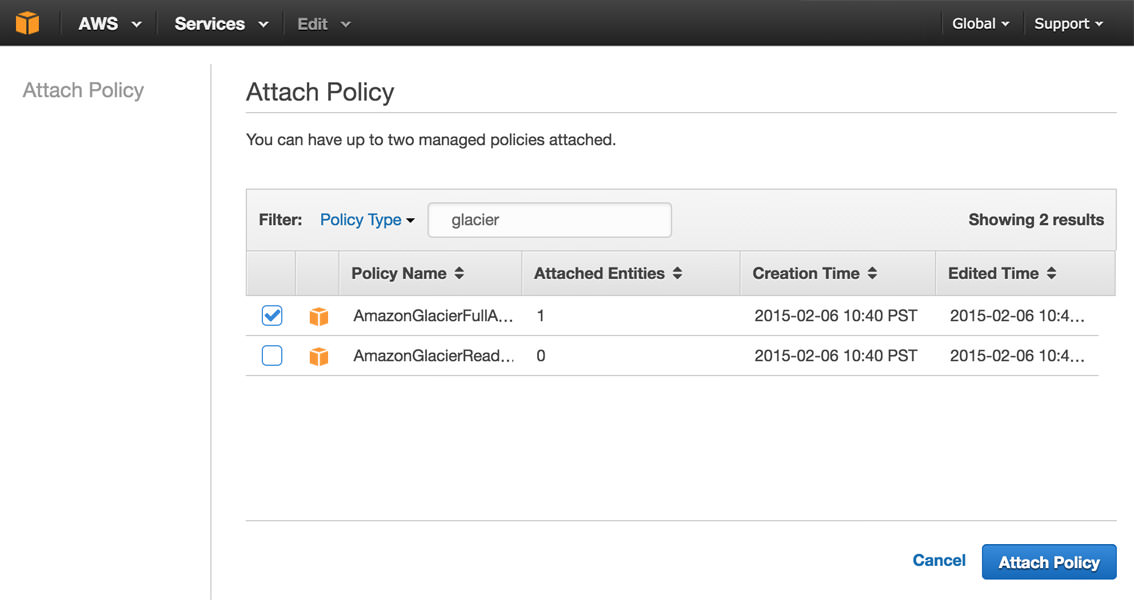Click edited time of AmazonGlacierFullA... row
Viewport: 1134px width, 600px height.
pyautogui.click(x=1017, y=316)
